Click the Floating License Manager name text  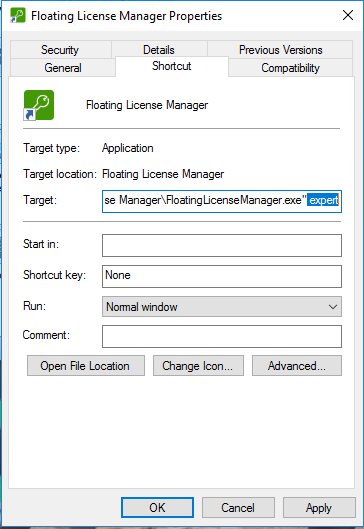(147, 105)
